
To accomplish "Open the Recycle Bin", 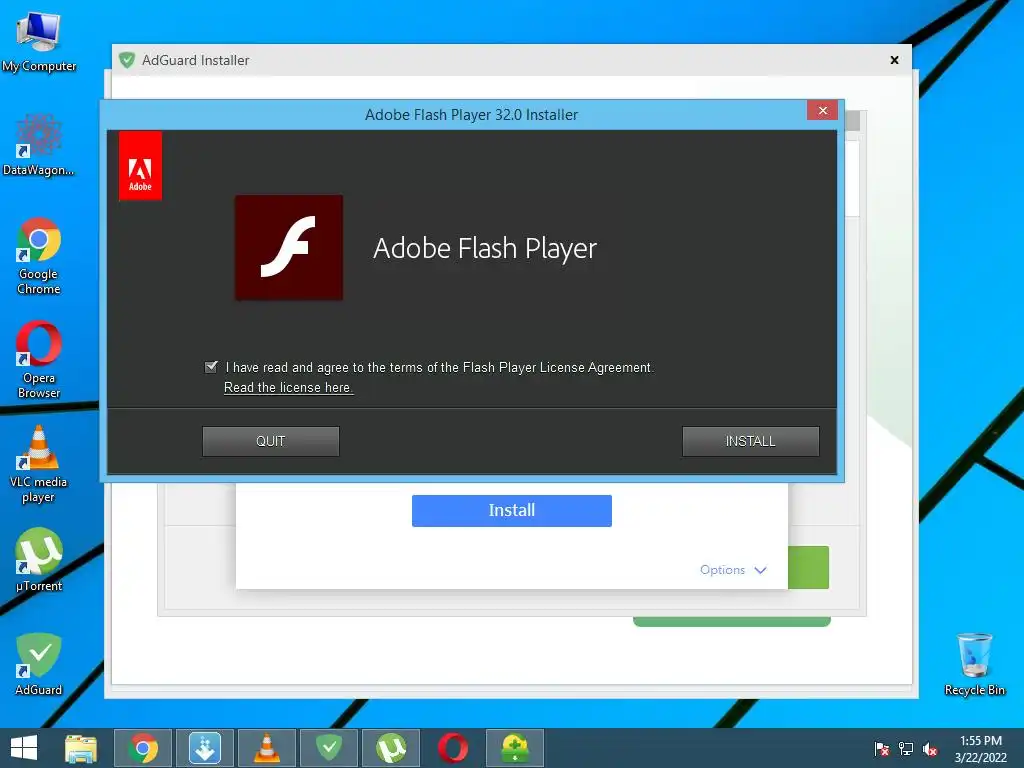I will (974, 664).
